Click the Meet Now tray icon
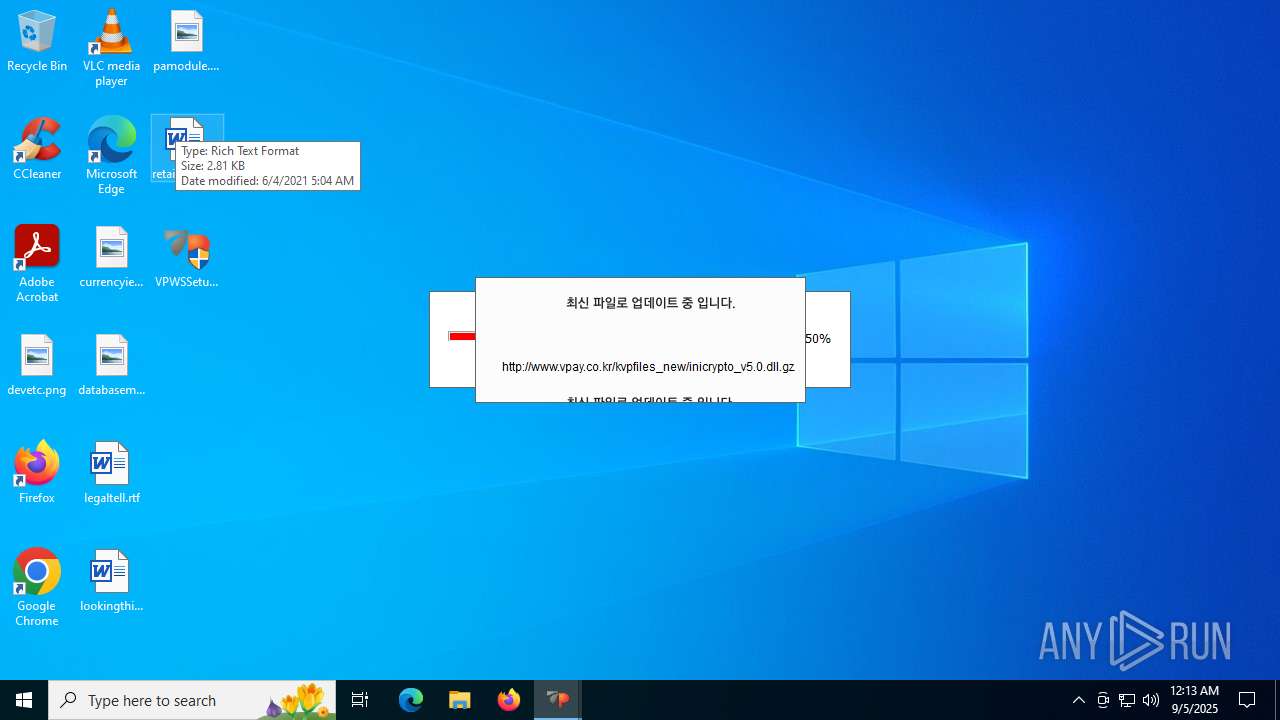 pyautogui.click(x=1103, y=700)
